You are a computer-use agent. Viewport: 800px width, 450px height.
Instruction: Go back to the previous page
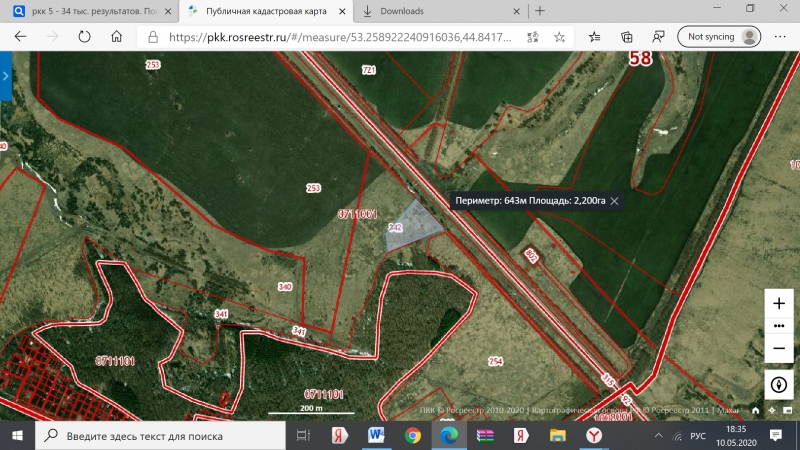coord(20,37)
